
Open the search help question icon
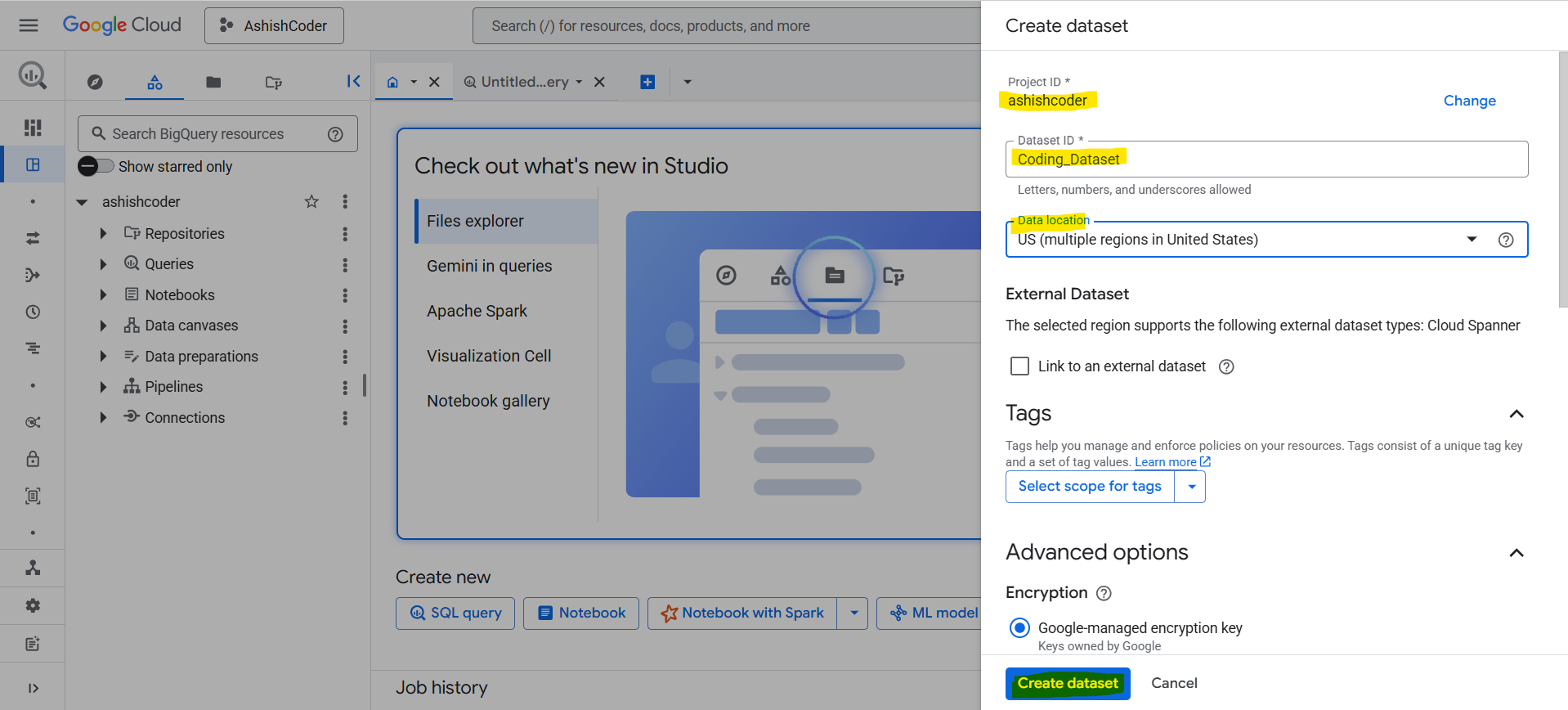335,134
